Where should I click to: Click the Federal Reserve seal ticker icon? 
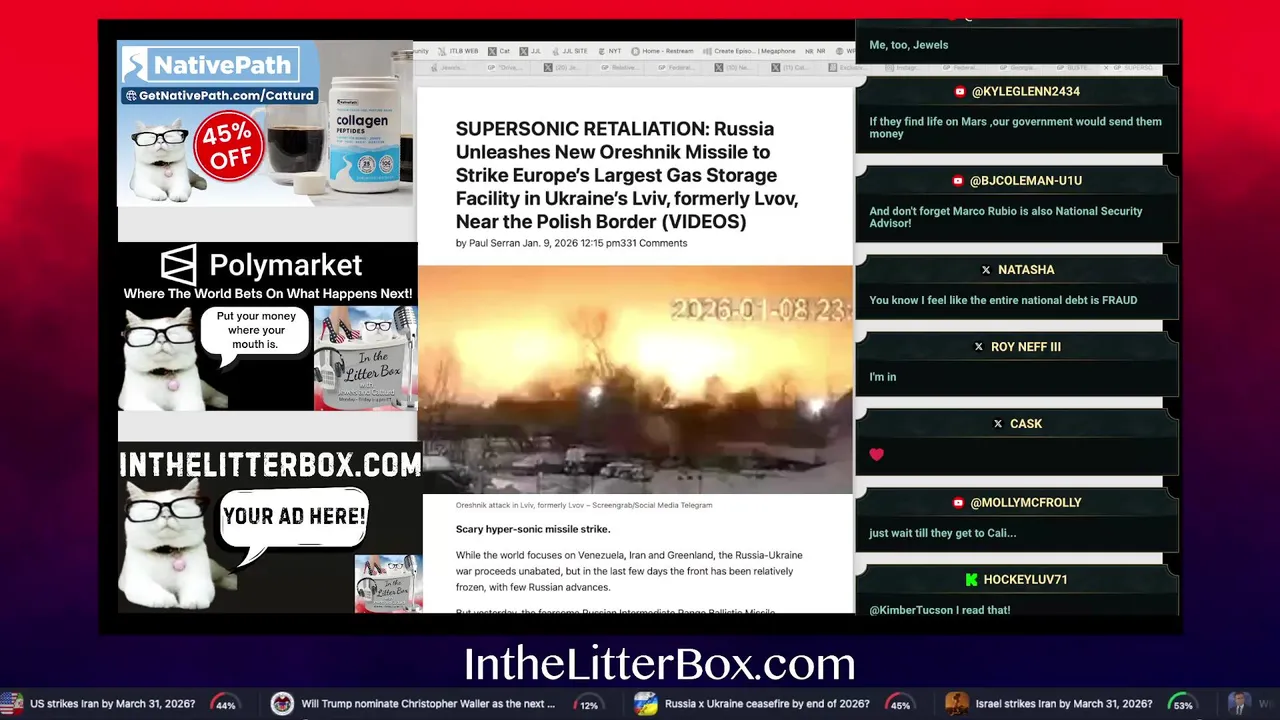[x=282, y=704]
